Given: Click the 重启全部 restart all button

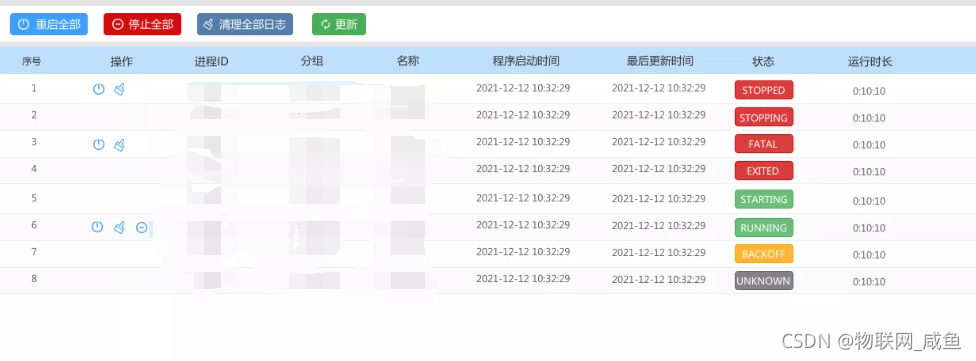Looking at the screenshot, I should point(49,24).
